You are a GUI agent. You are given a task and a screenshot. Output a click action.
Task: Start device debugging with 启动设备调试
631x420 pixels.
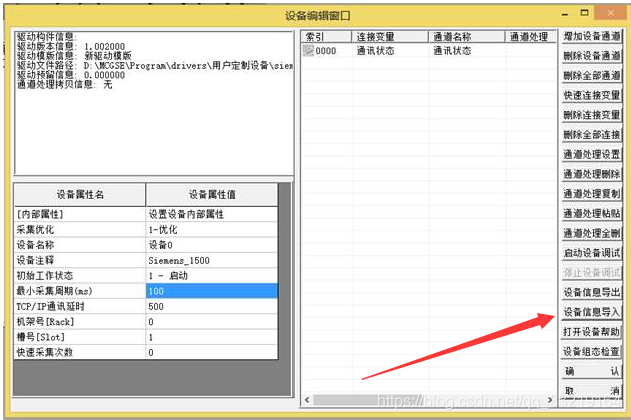[x=592, y=253]
